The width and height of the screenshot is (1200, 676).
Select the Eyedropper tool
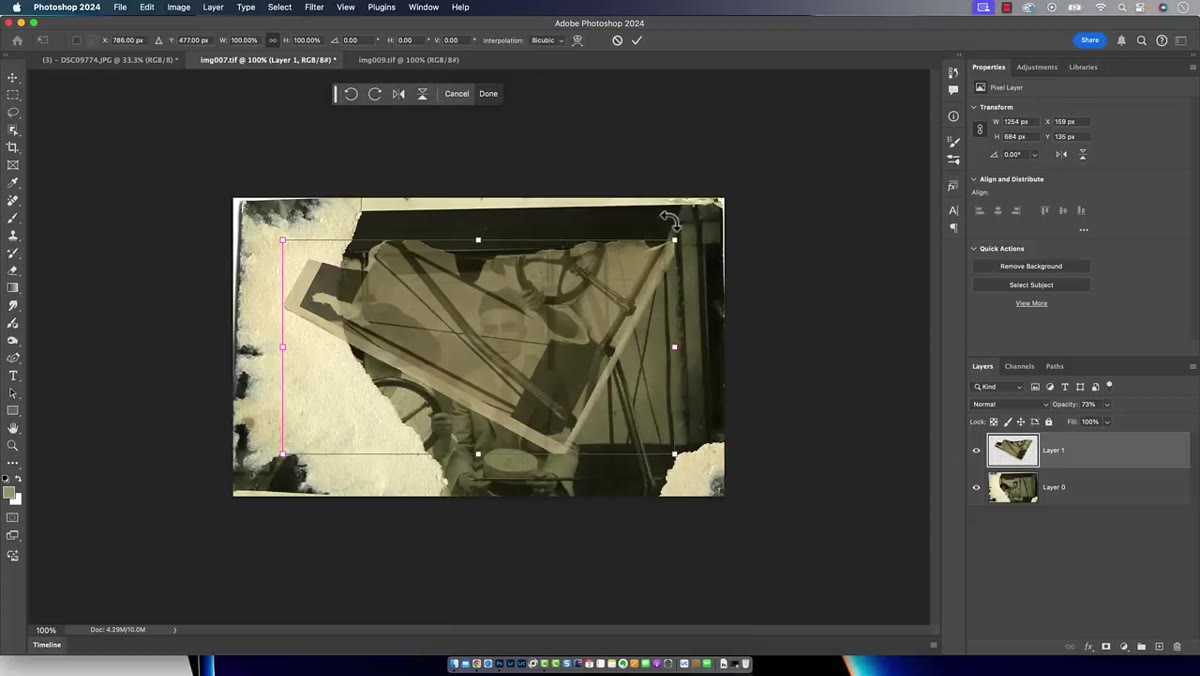tap(13, 183)
